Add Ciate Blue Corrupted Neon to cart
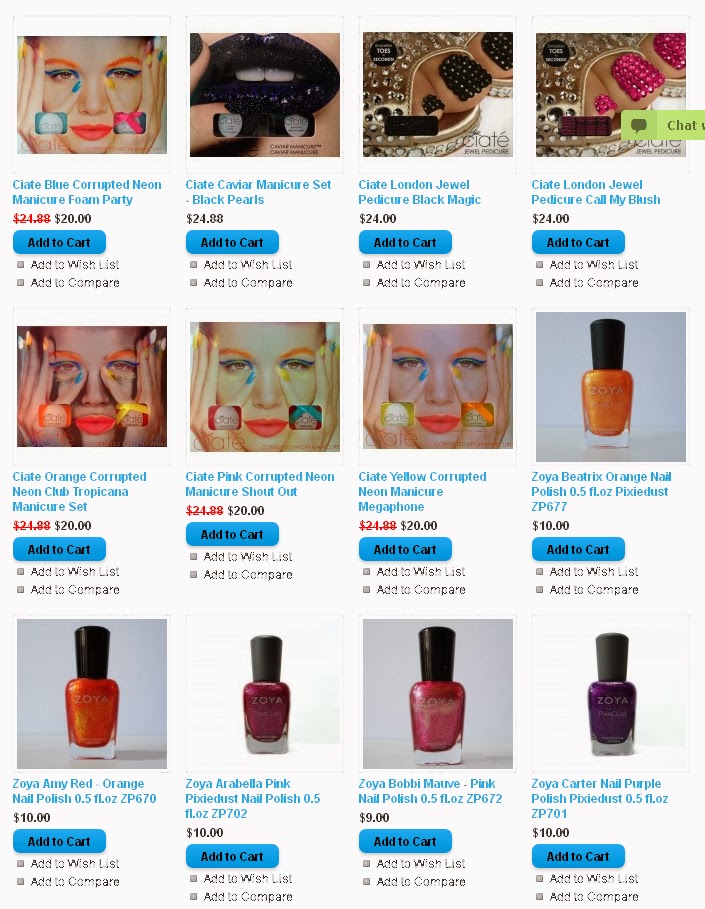This screenshot has height=909, width=705. coord(59,242)
